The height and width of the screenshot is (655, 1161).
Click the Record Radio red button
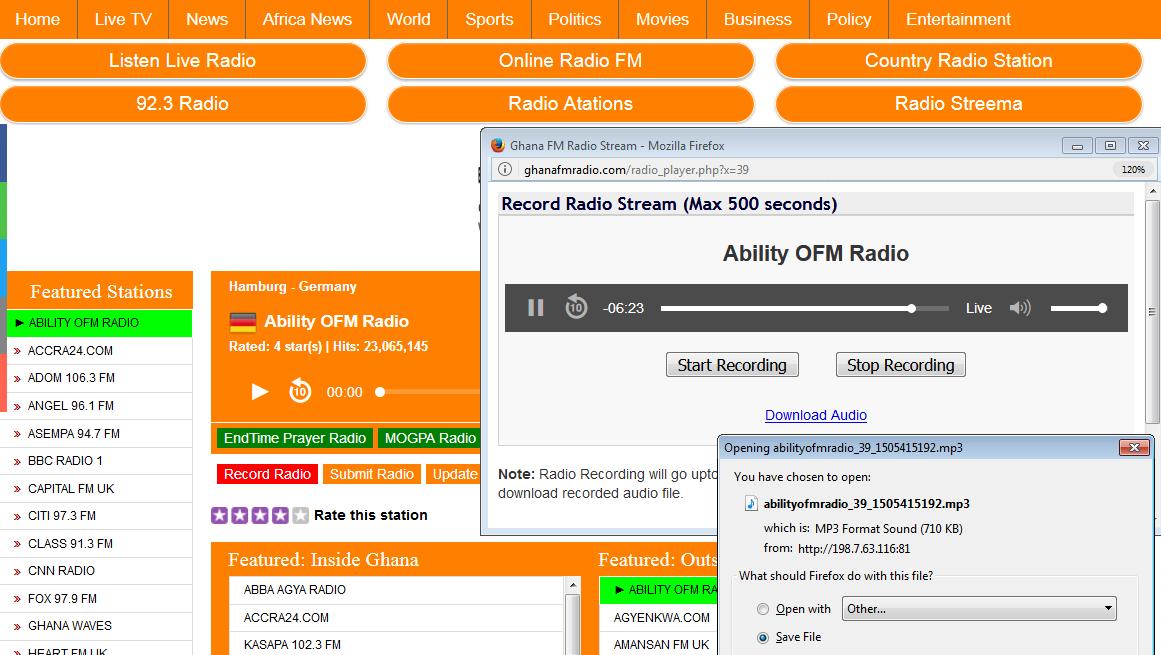coord(267,474)
